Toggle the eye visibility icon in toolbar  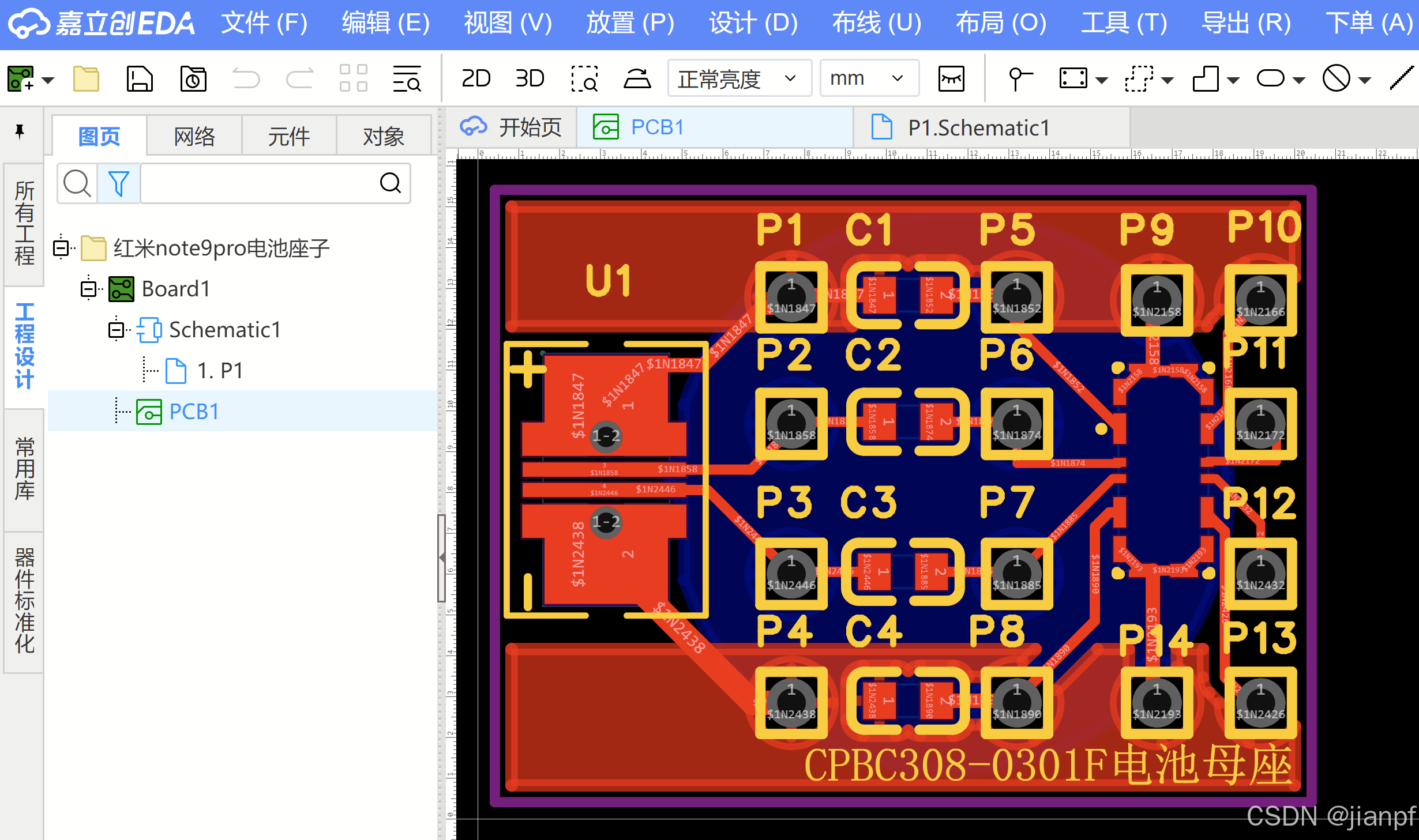(x=951, y=78)
